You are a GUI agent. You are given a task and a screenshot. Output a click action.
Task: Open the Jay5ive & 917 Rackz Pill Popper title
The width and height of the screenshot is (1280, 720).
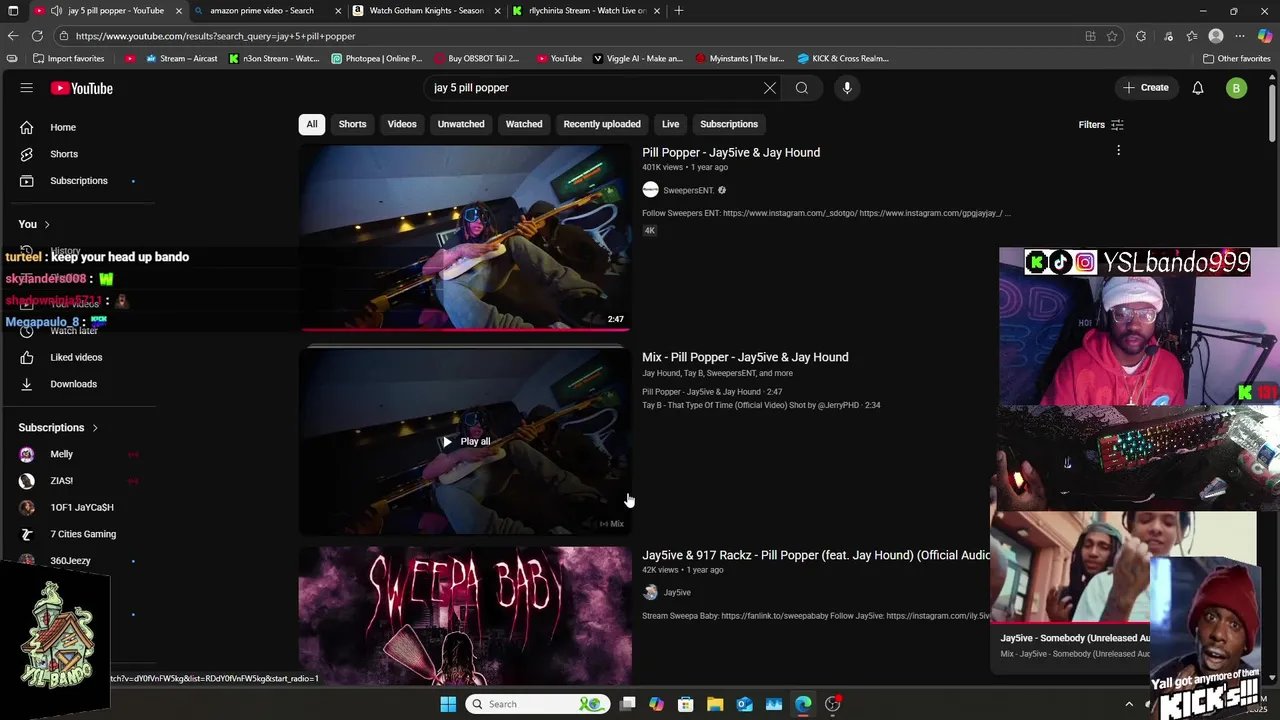click(816, 555)
